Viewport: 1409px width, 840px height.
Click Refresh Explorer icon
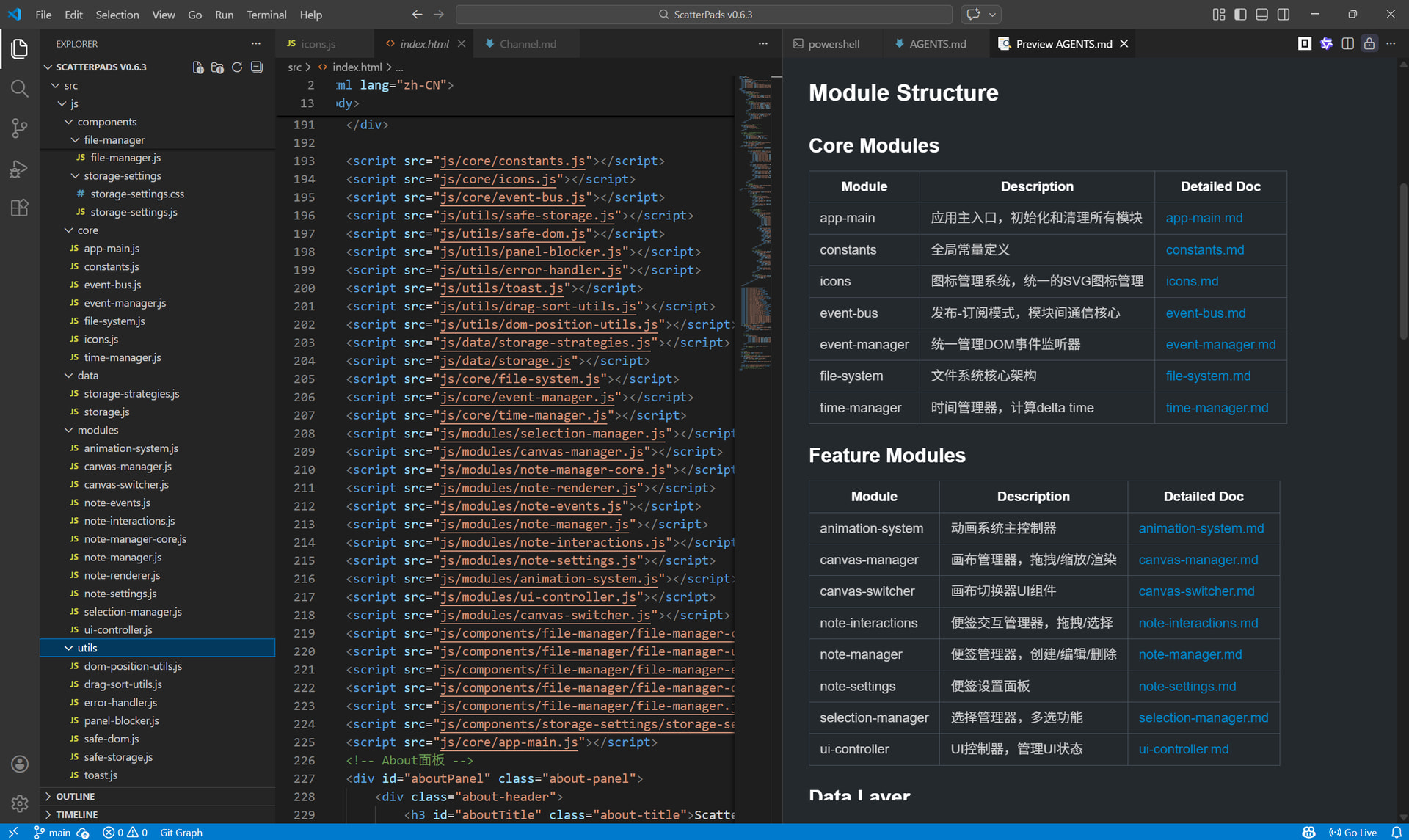[237, 67]
